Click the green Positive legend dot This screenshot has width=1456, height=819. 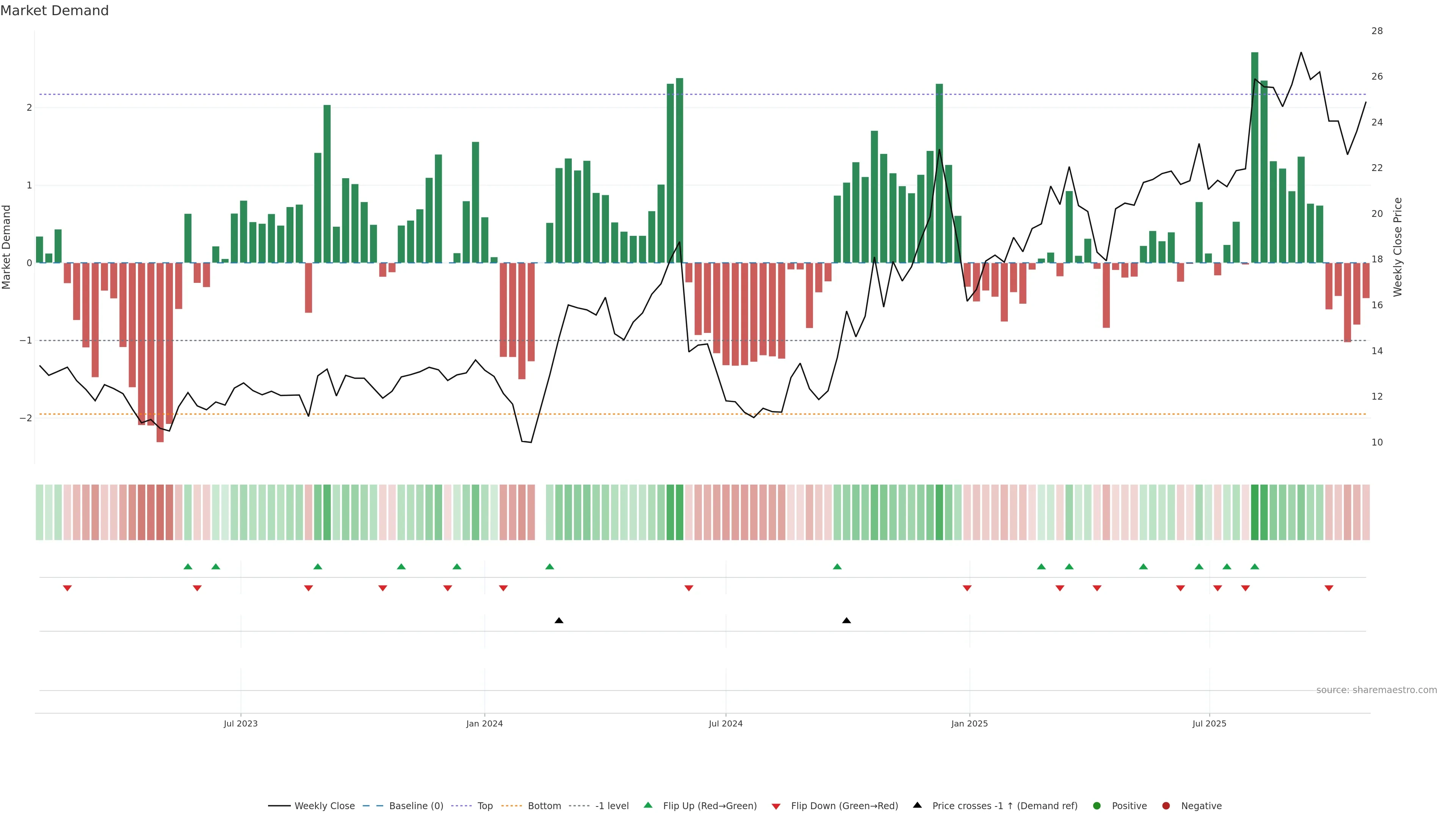(1097, 806)
